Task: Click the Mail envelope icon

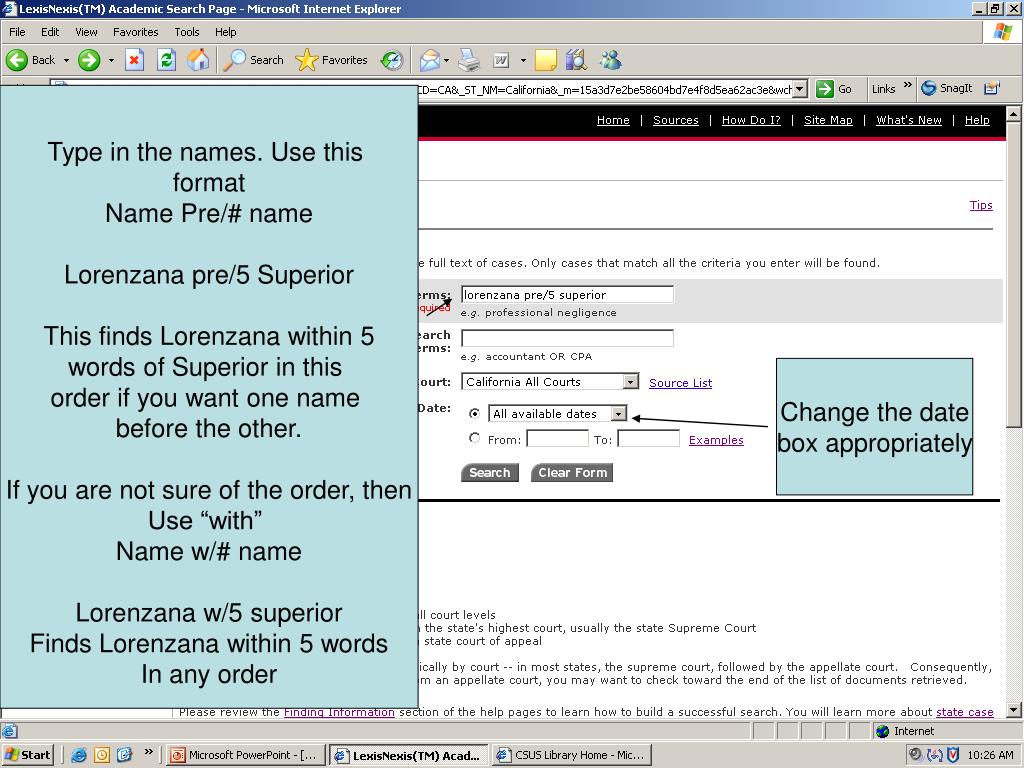Action: 430,60
